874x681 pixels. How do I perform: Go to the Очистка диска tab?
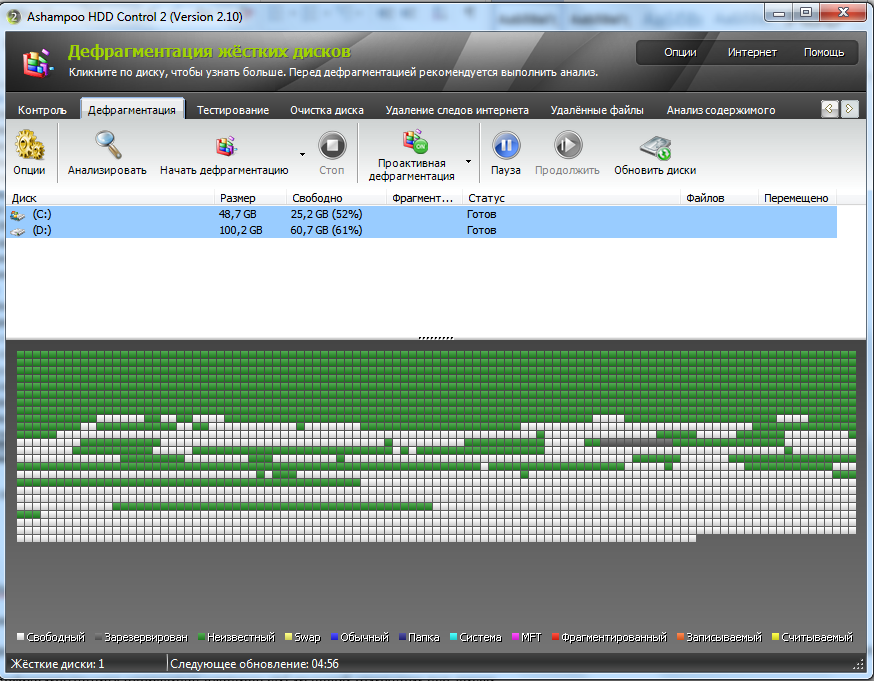327,110
